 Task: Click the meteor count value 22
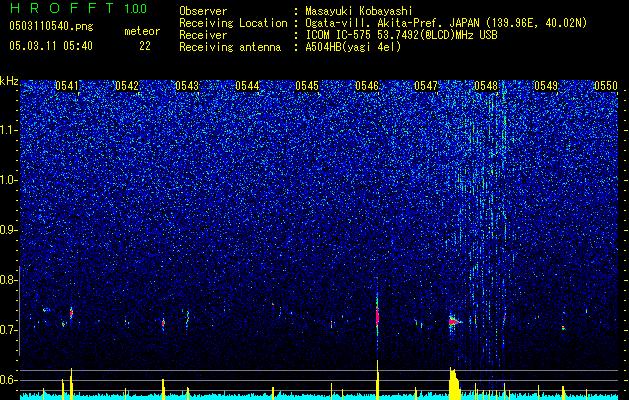145,46
